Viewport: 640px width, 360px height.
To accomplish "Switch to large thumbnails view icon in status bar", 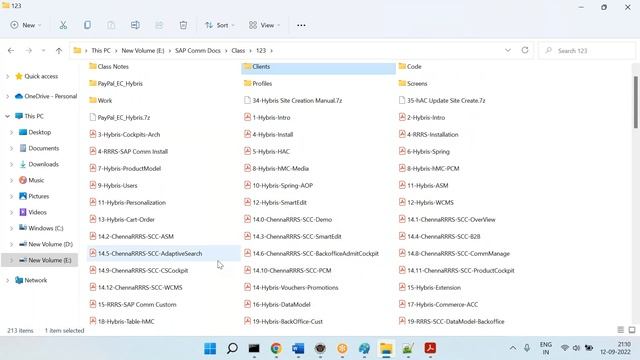I will point(632,330).
